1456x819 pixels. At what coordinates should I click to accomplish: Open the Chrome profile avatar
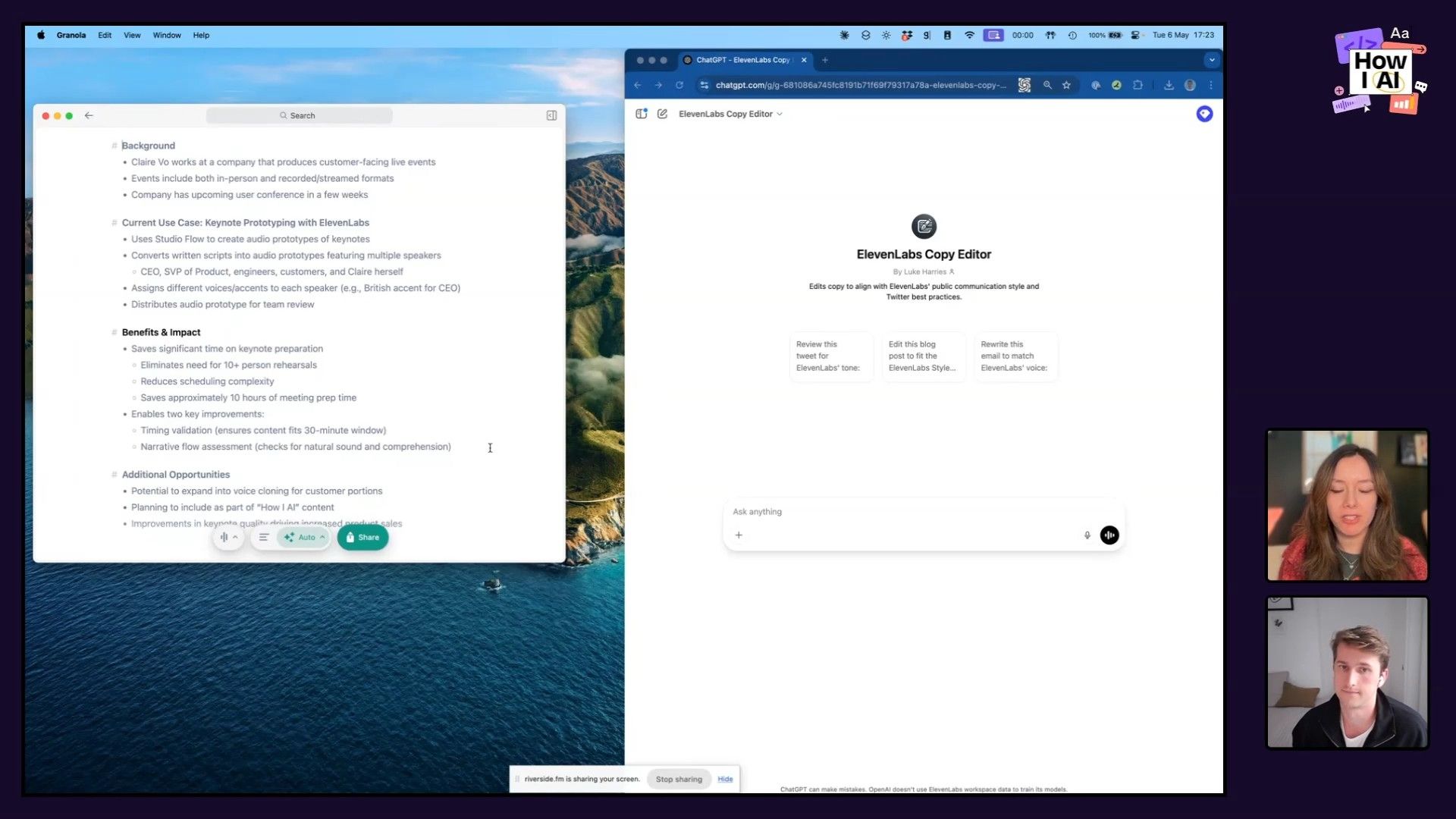(x=1190, y=85)
